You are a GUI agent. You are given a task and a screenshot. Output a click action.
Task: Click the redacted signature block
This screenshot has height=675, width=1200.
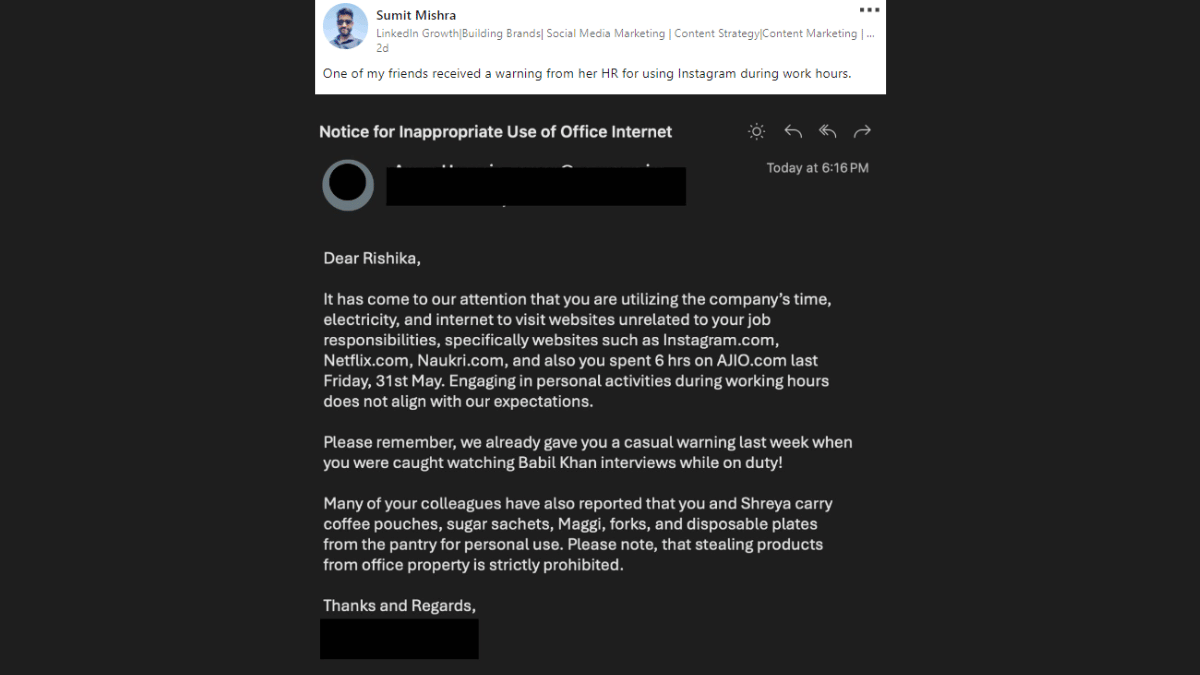(399, 638)
